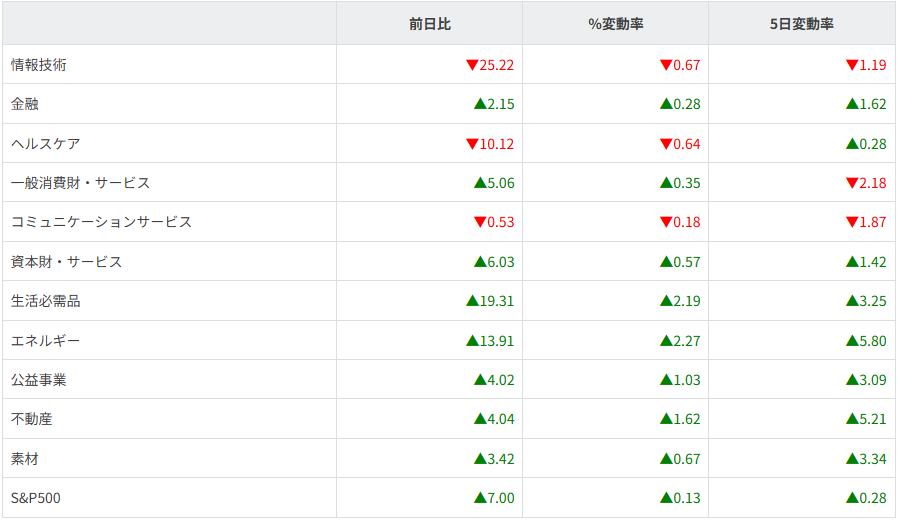This screenshot has height=521, width=899.
Task: Select the 金融 sector label
Action: click(25, 104)
